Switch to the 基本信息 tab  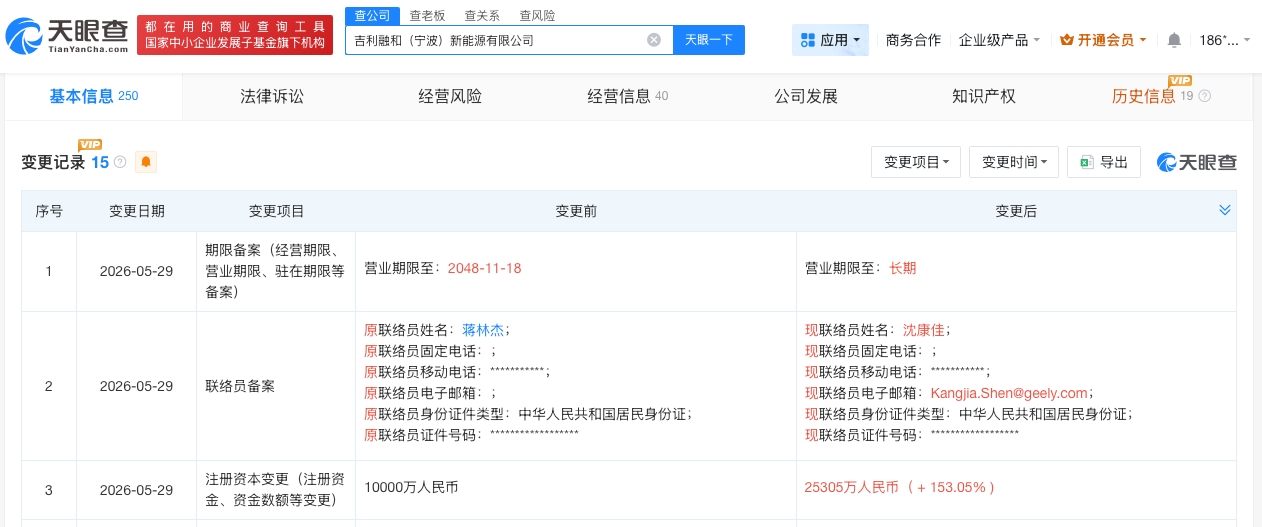94,96
